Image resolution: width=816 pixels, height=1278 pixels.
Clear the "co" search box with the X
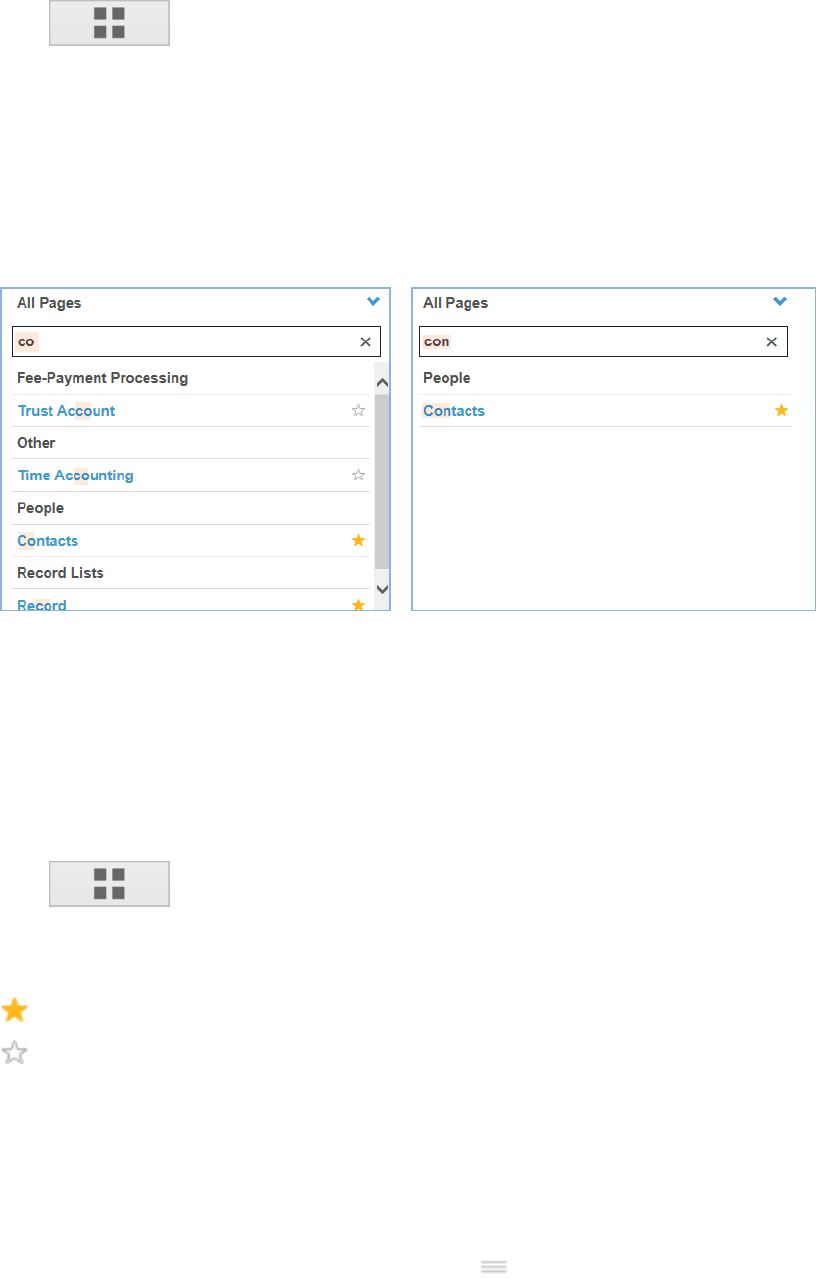(x=365, y=342)
